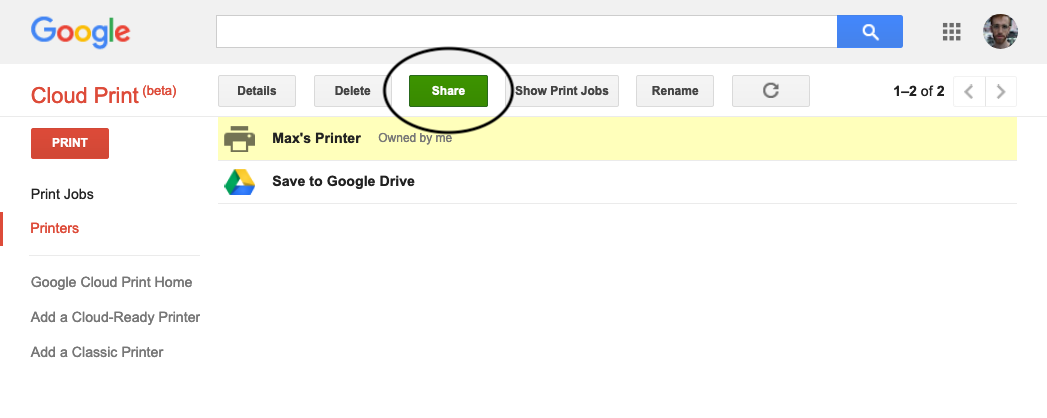Select Save to Google Drive row
The width and height of the screenshot is (1047, 418).
[617, 182]
